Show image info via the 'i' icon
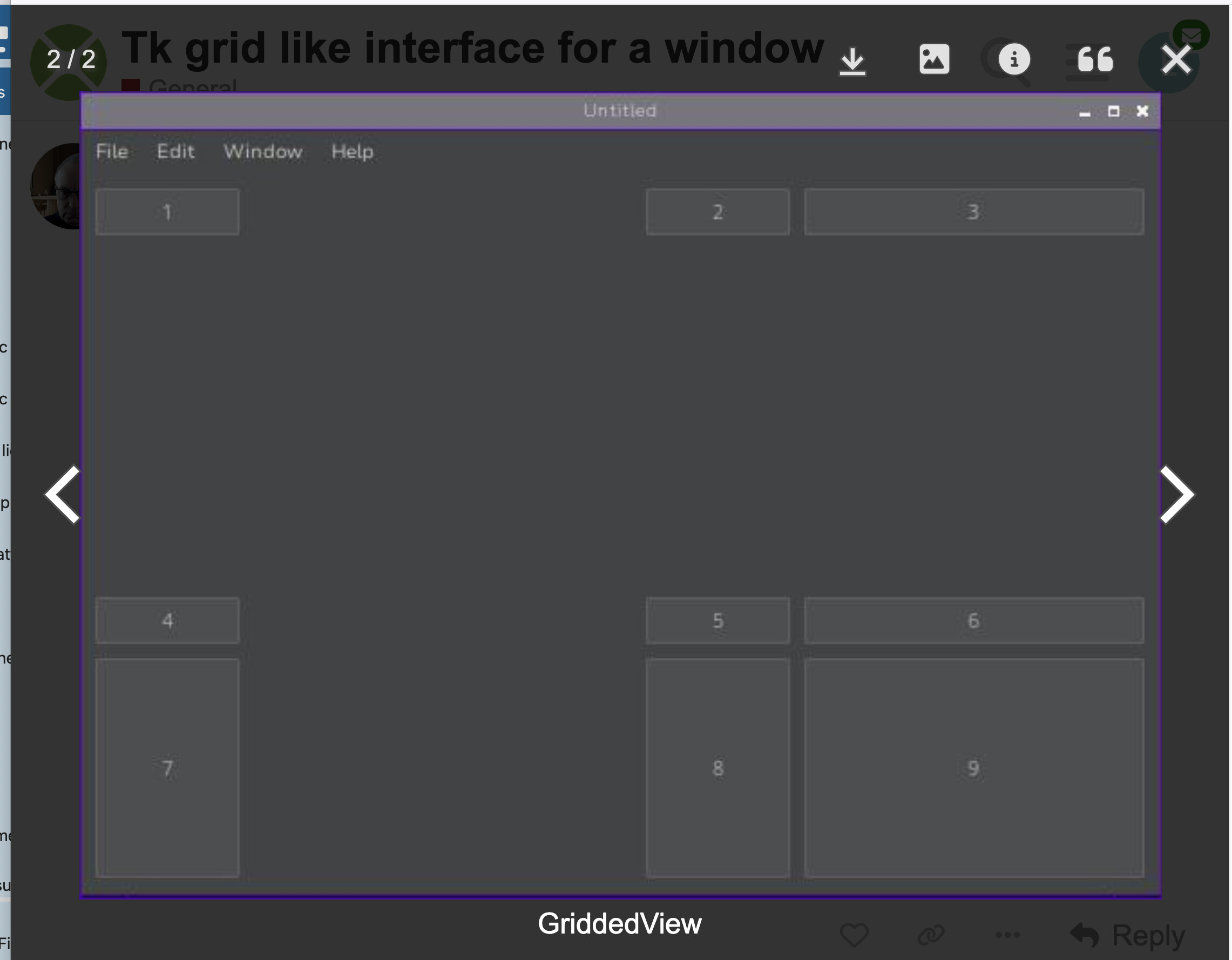This screenshot has width=1232, height=960. click(x=1014, y=59)
